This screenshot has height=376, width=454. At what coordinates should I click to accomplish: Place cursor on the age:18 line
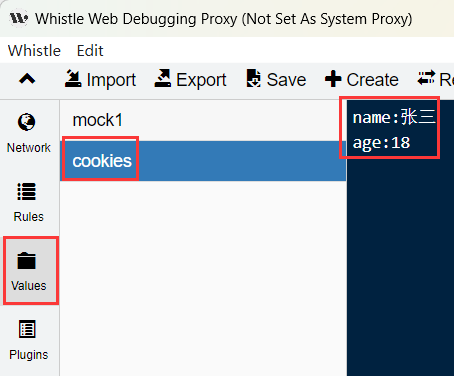coord(381,143)
